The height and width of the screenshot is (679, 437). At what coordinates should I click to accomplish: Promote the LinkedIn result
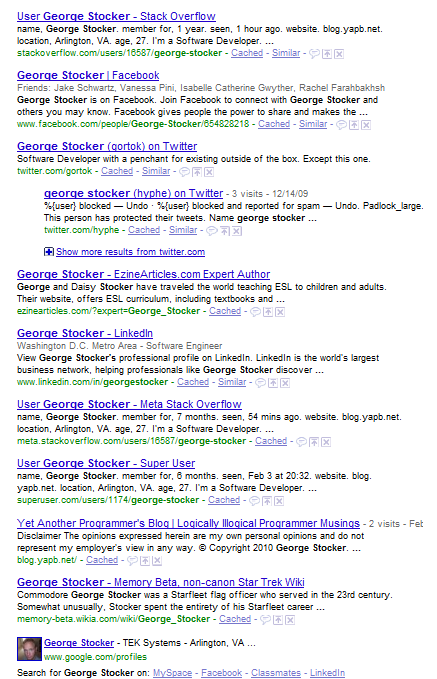click(x=273, y=383)
